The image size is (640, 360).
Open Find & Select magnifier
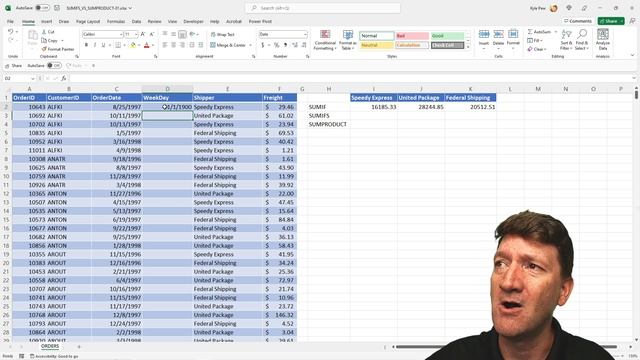[582, 34]
